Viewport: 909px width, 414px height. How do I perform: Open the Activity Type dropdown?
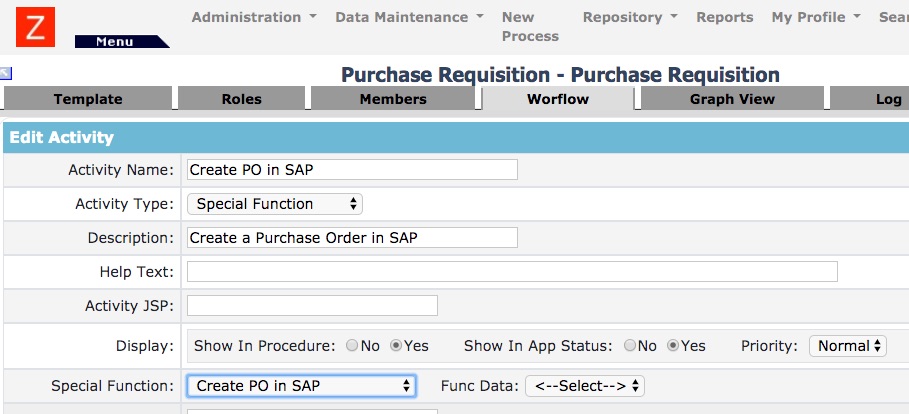[x=275, y=204]
